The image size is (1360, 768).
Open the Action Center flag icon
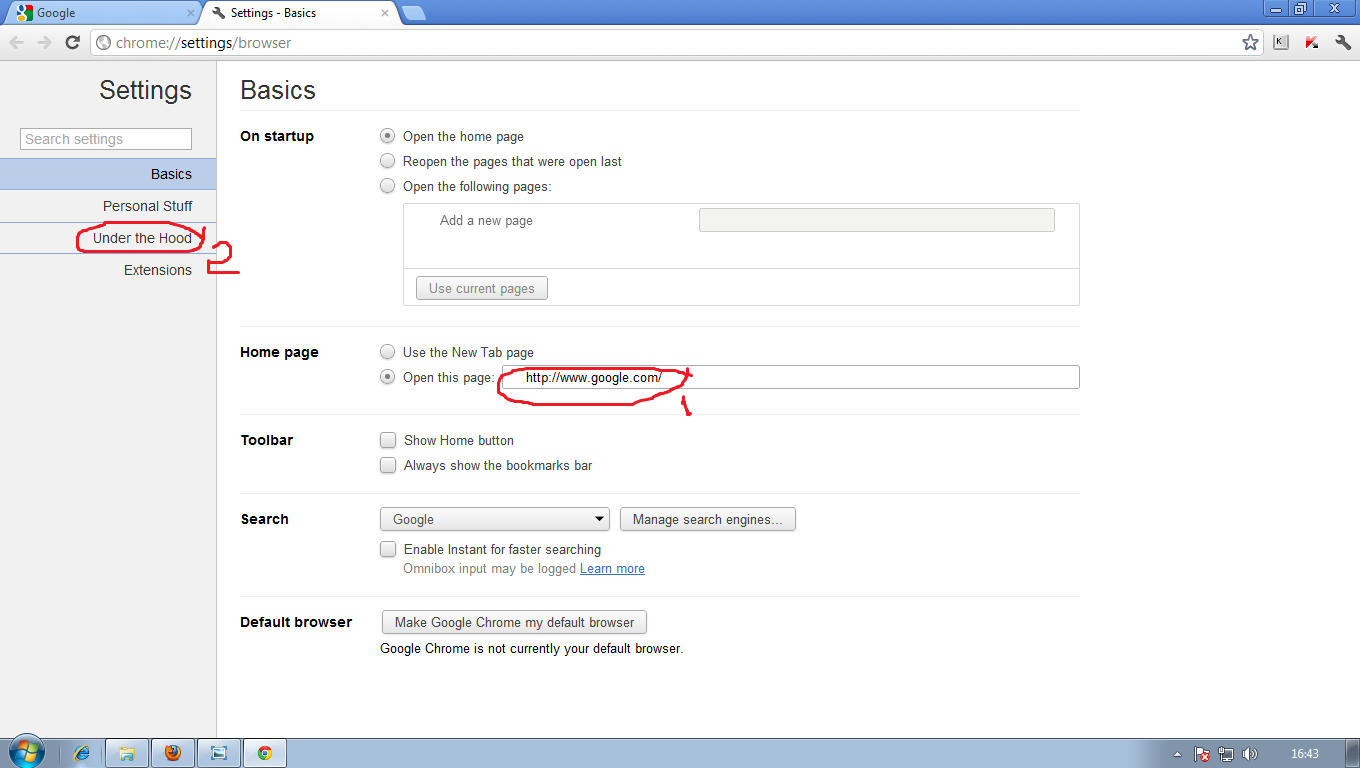pos(1203,754)
